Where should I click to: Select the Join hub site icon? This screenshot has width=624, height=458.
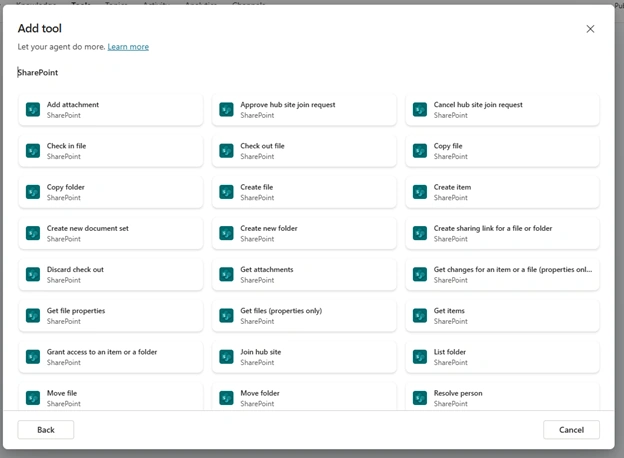pos(226,357)
